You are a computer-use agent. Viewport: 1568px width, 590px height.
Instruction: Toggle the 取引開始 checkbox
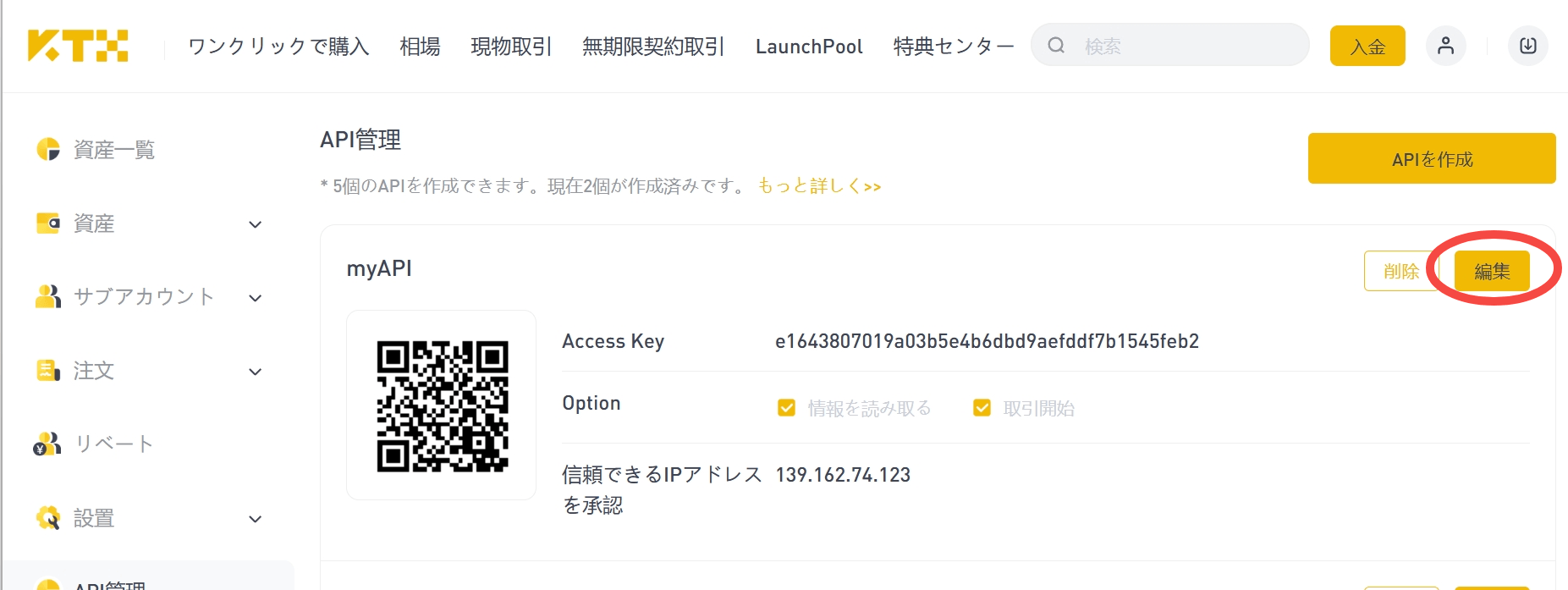(x=982, y=408)
